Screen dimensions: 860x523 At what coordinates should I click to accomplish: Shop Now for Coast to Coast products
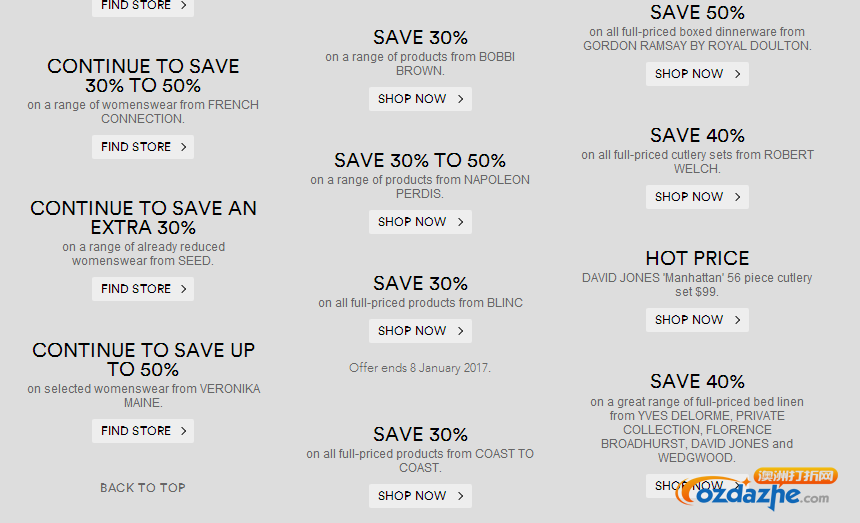420,496
